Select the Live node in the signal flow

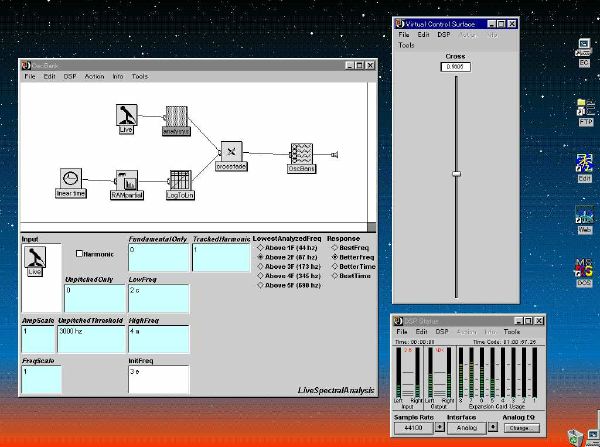(126, 113)
